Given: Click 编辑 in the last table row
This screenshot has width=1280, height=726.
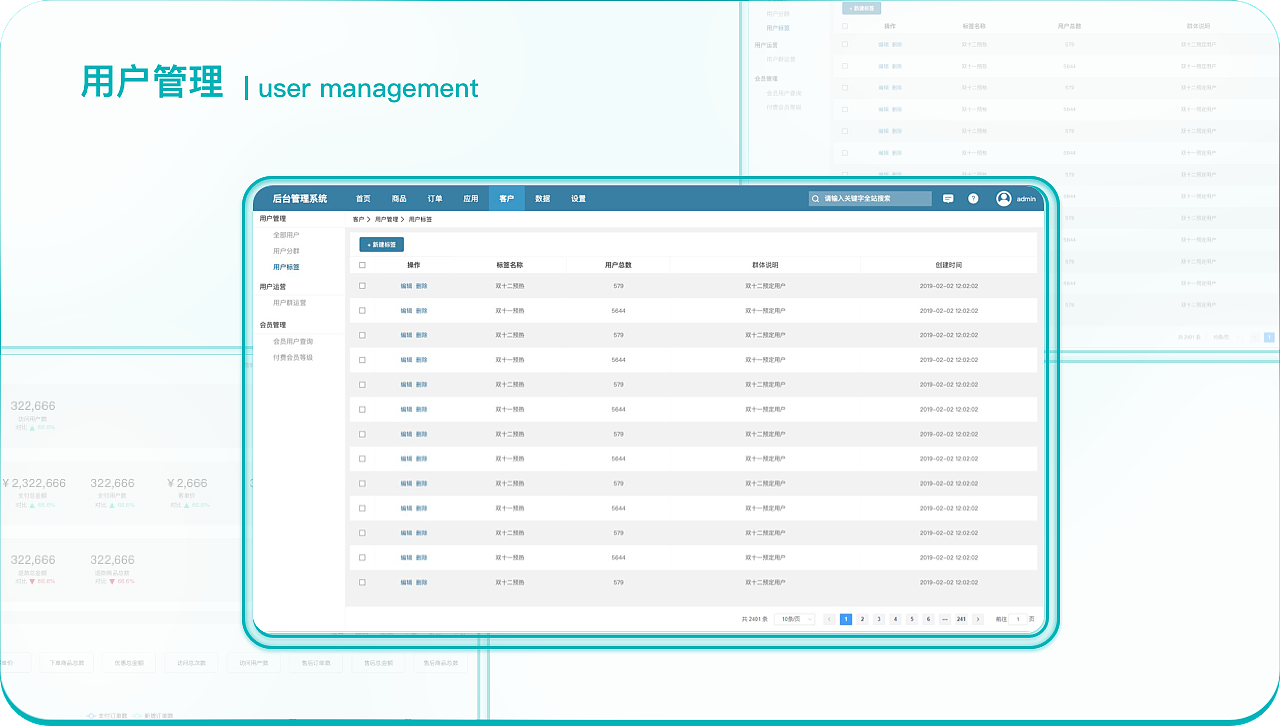Looking at the screenshot, I should tap(406, 582).
